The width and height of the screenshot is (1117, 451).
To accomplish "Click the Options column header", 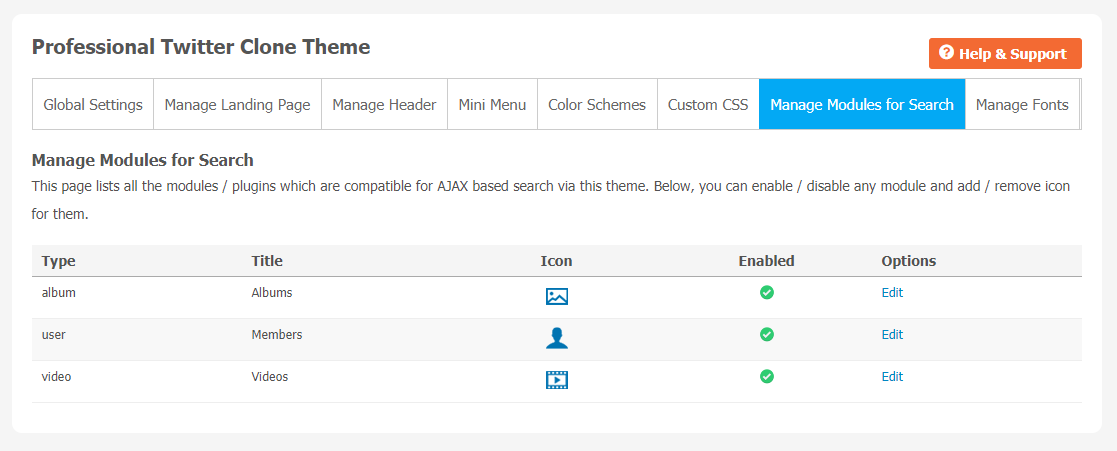I will (x=908, y=261).
